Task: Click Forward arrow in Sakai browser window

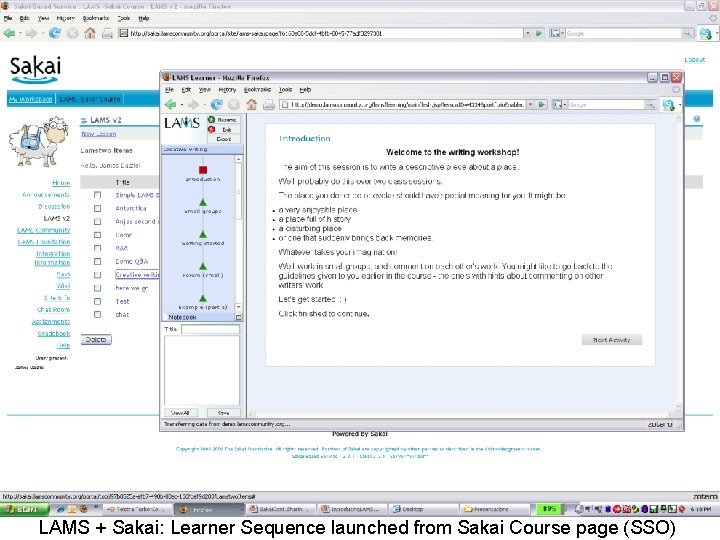Action: [31, 33]
